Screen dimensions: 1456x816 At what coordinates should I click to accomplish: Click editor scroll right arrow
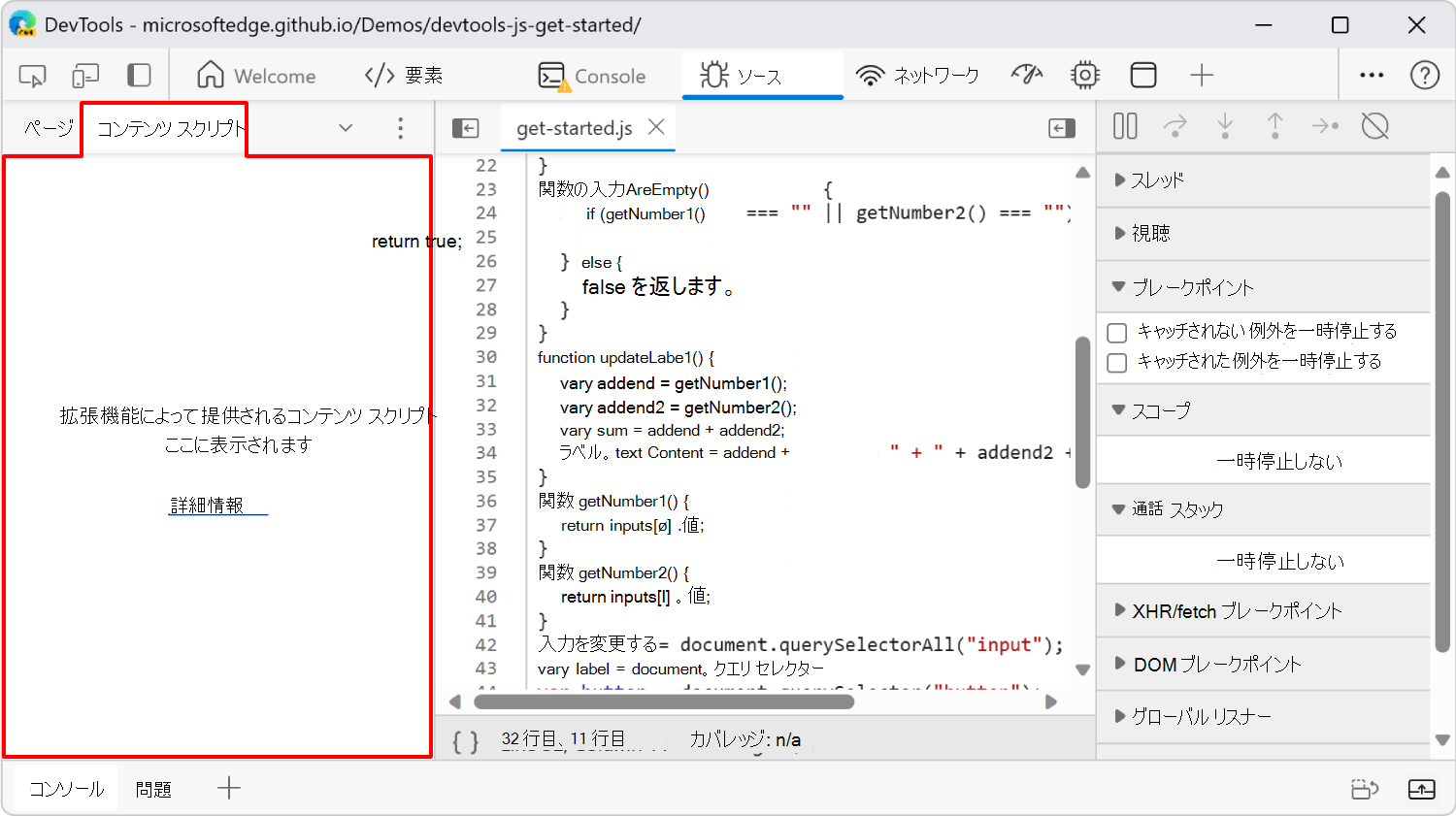tap(1050, 702)
